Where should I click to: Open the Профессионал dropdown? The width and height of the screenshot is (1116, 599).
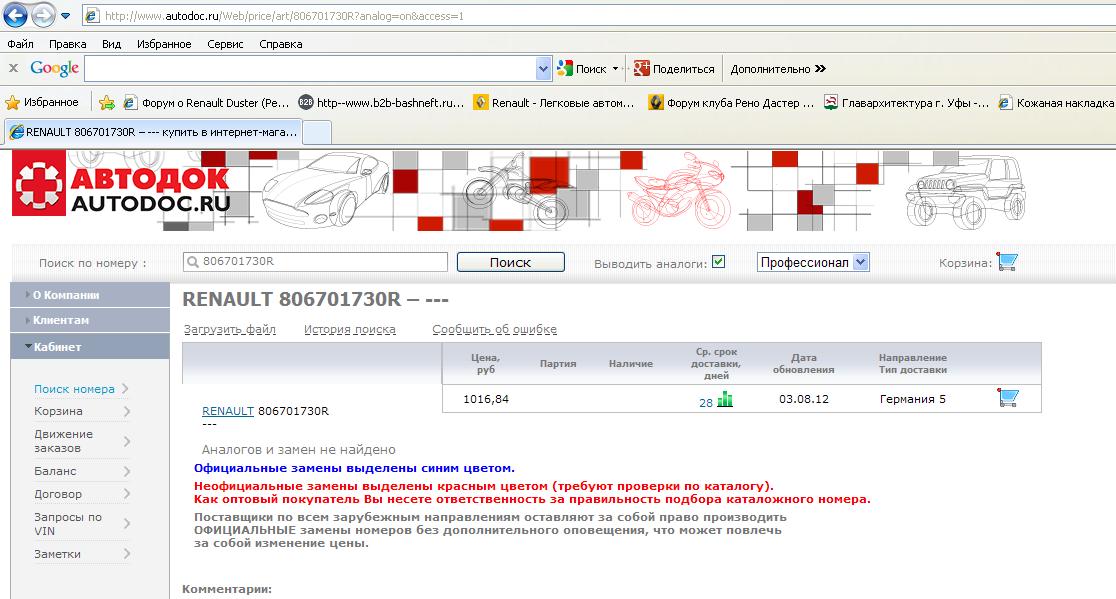click(x=813, y=263)
